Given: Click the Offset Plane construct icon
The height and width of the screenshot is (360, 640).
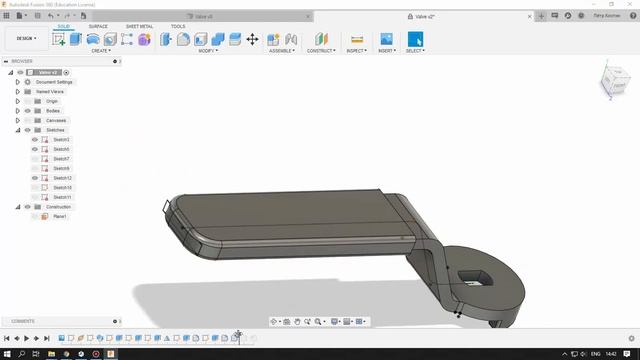Looking at the screenshot, I should point(321,39).
